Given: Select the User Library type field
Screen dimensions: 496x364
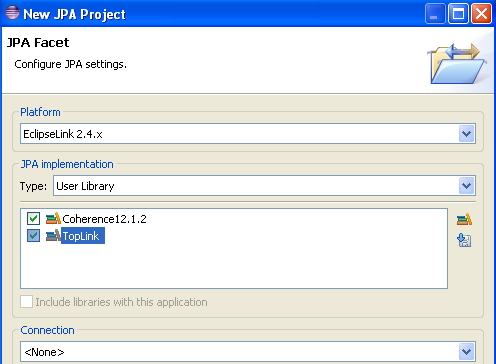Looking at the screenshot, I should [264, 186].
